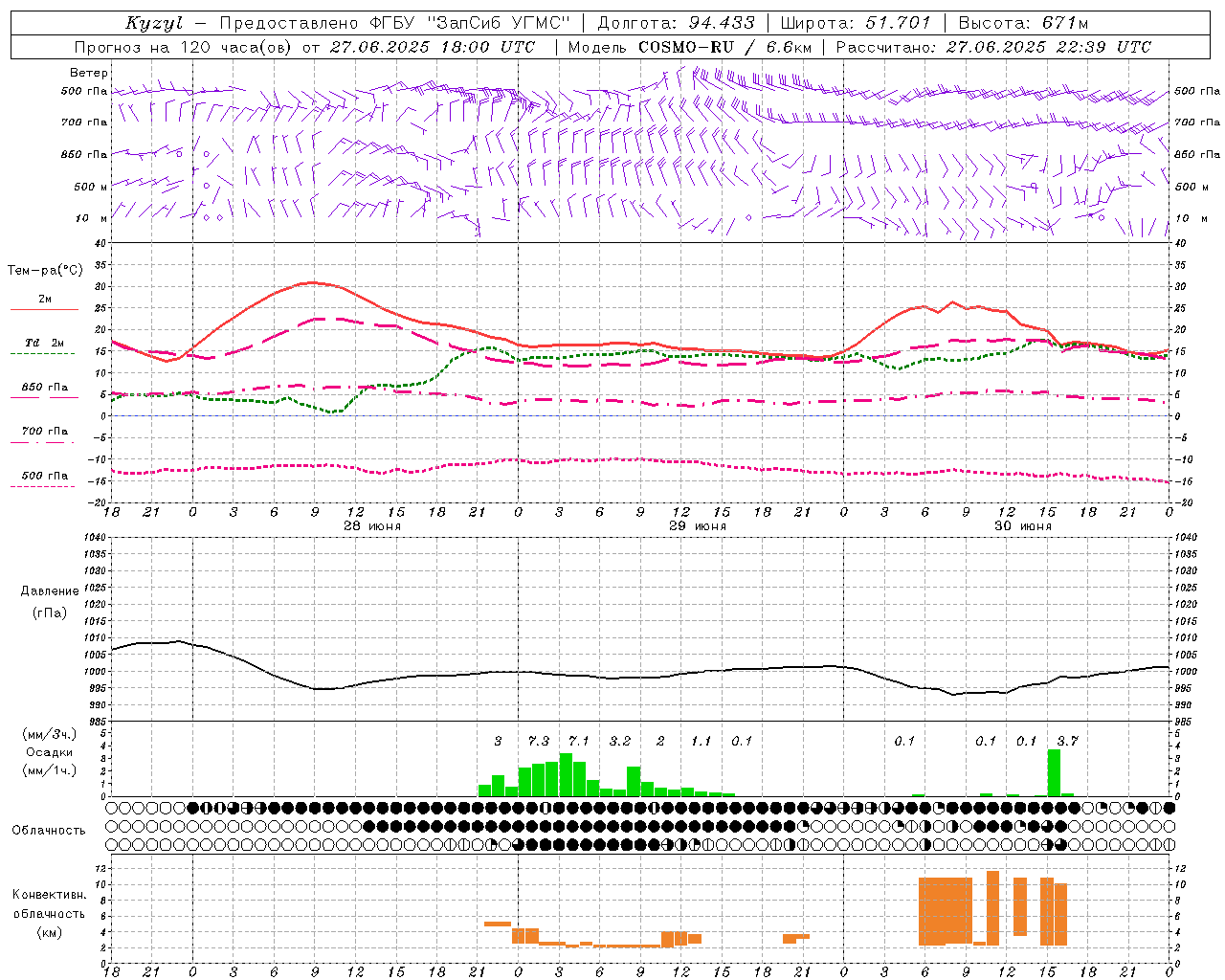This screenshot has height=980, width=1225.
Task: Click the station name Kyzyl in the header
Action: [154, 23]
